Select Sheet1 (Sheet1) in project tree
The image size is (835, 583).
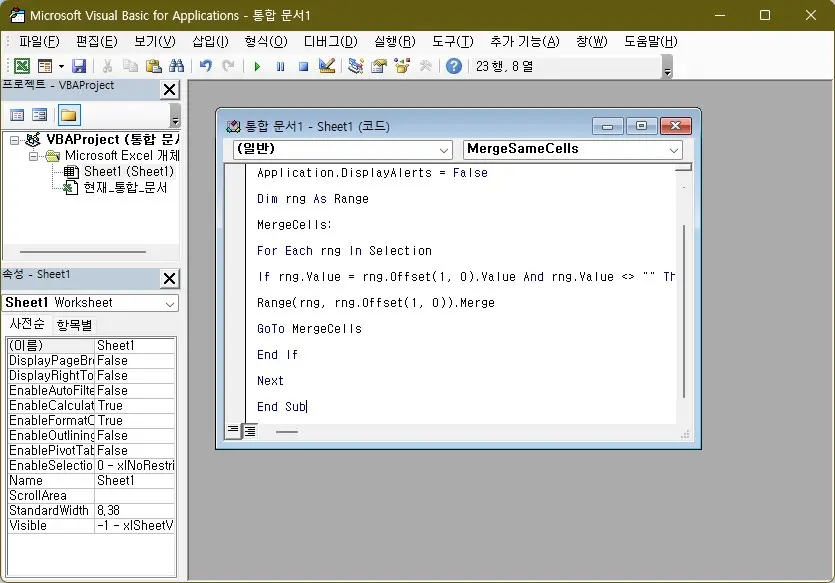click(x=128, y=171)
